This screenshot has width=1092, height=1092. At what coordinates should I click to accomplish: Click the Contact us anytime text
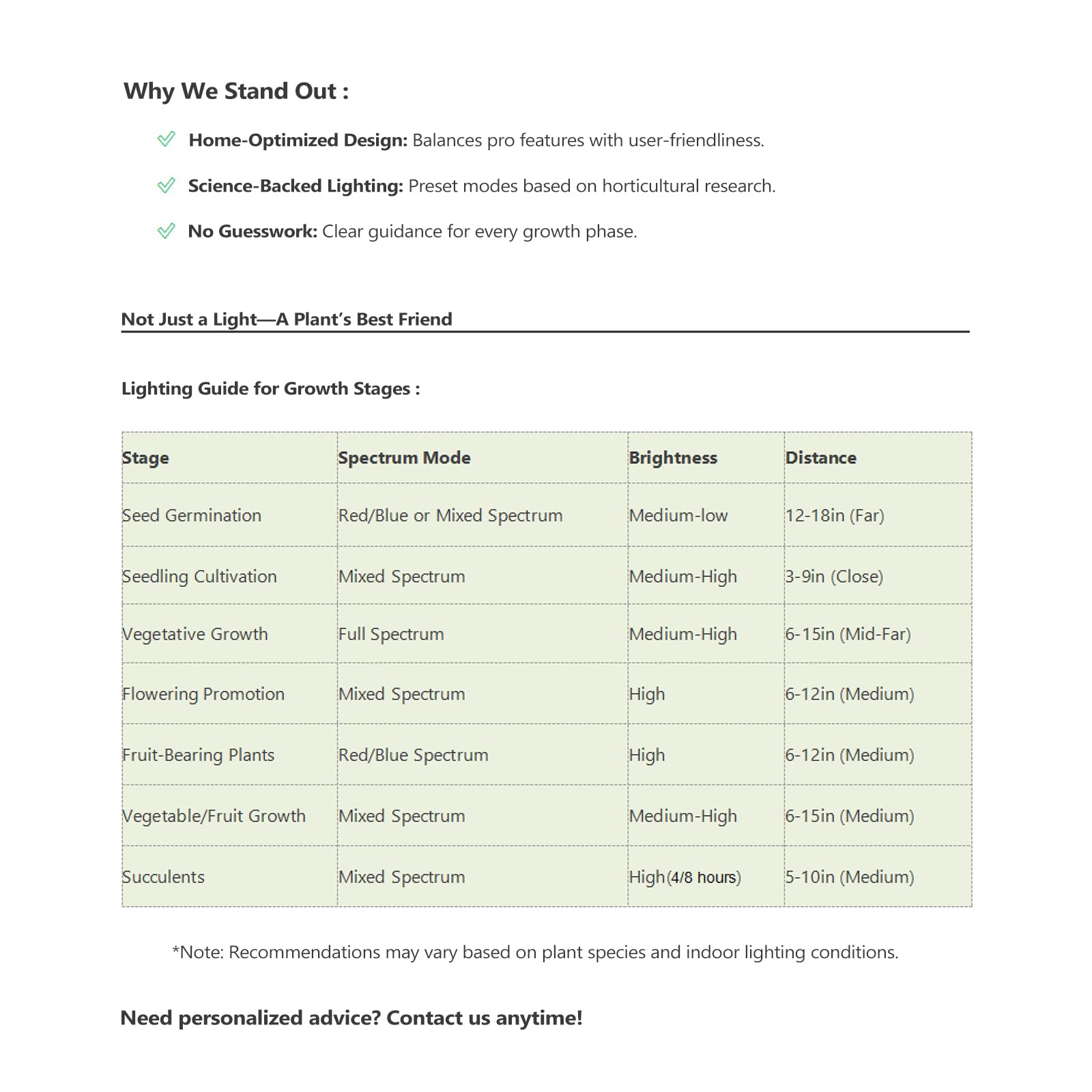(x=485, y=1018)
